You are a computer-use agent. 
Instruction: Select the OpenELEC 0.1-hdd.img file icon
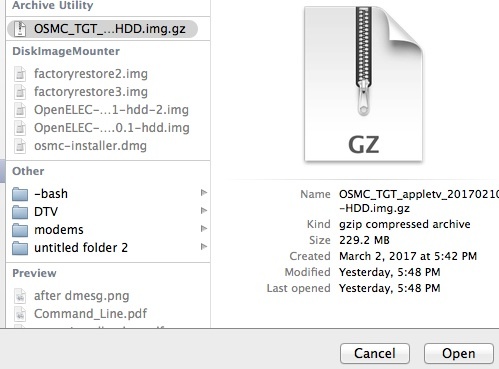tap(20, 128)
